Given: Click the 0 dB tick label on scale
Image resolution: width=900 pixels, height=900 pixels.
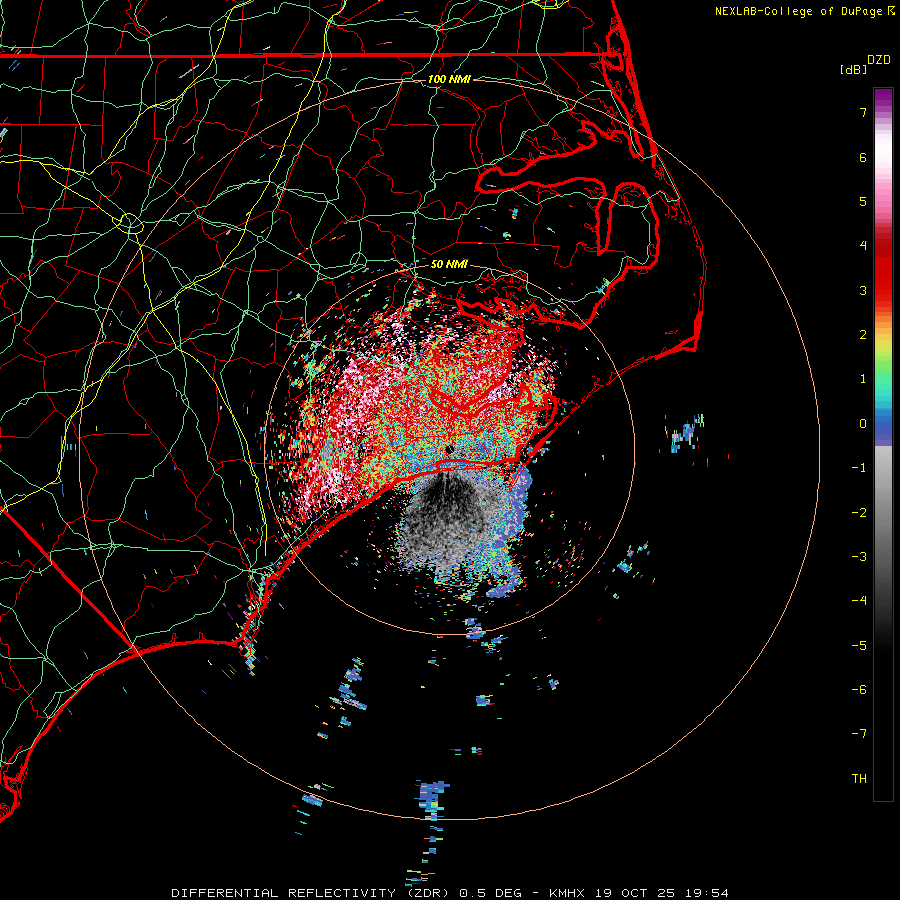Looking at the screenshot, I should point(863,424).
